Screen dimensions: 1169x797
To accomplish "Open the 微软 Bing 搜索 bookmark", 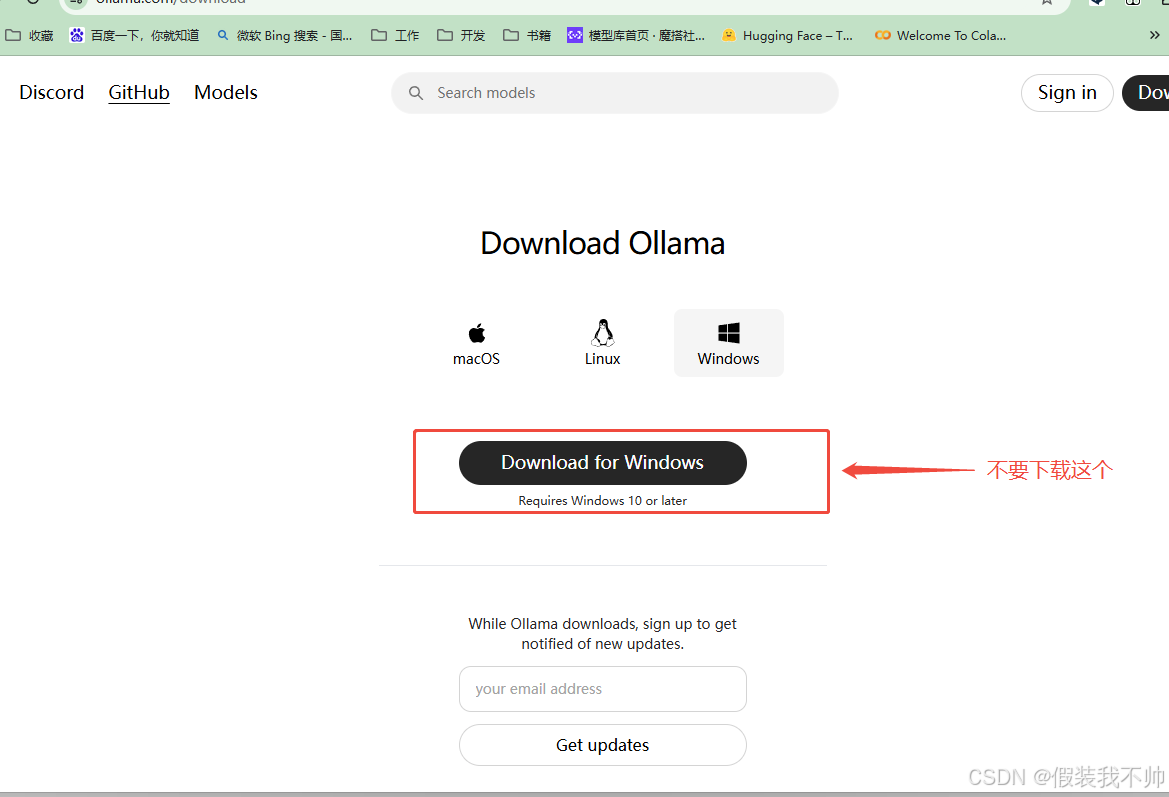I will 285,35.
